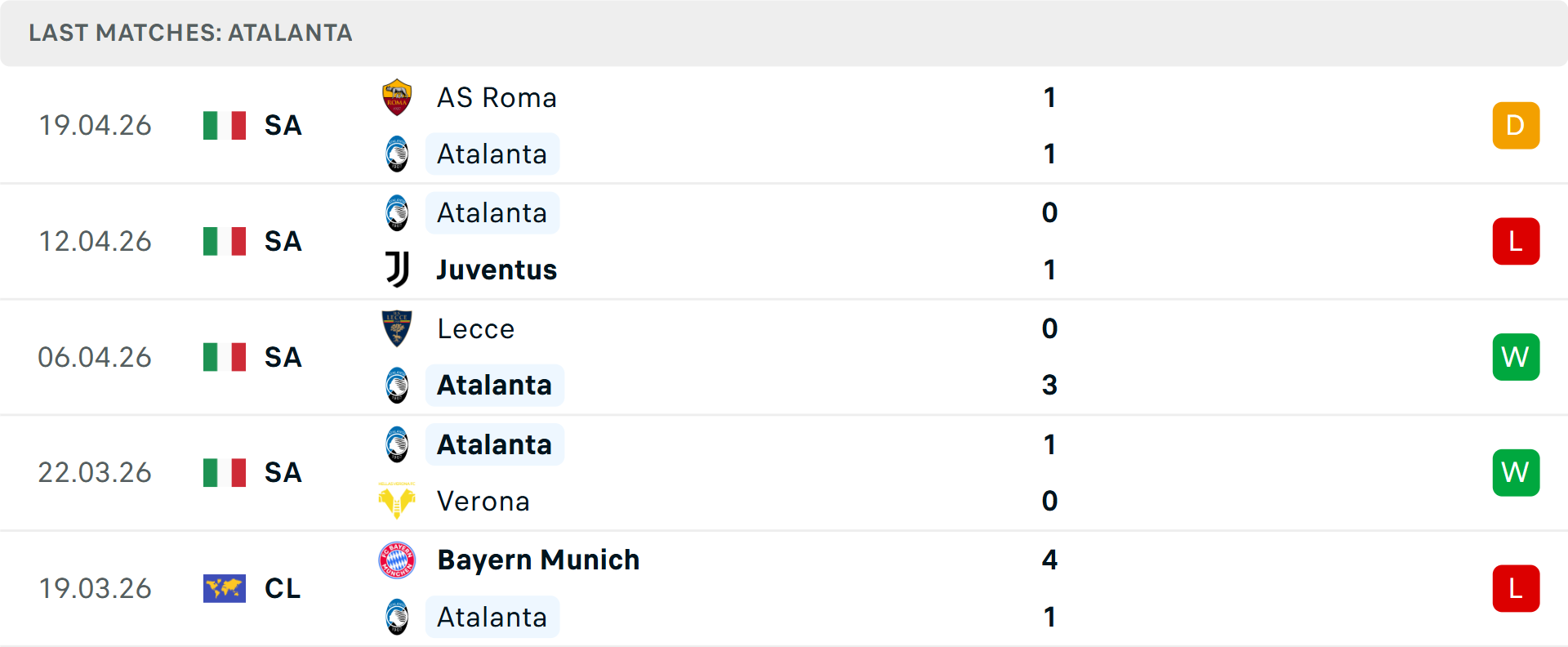This screenshot has height=647, width=1568.
Task: Click the Juventus logo icon
Action: [397, 270]
